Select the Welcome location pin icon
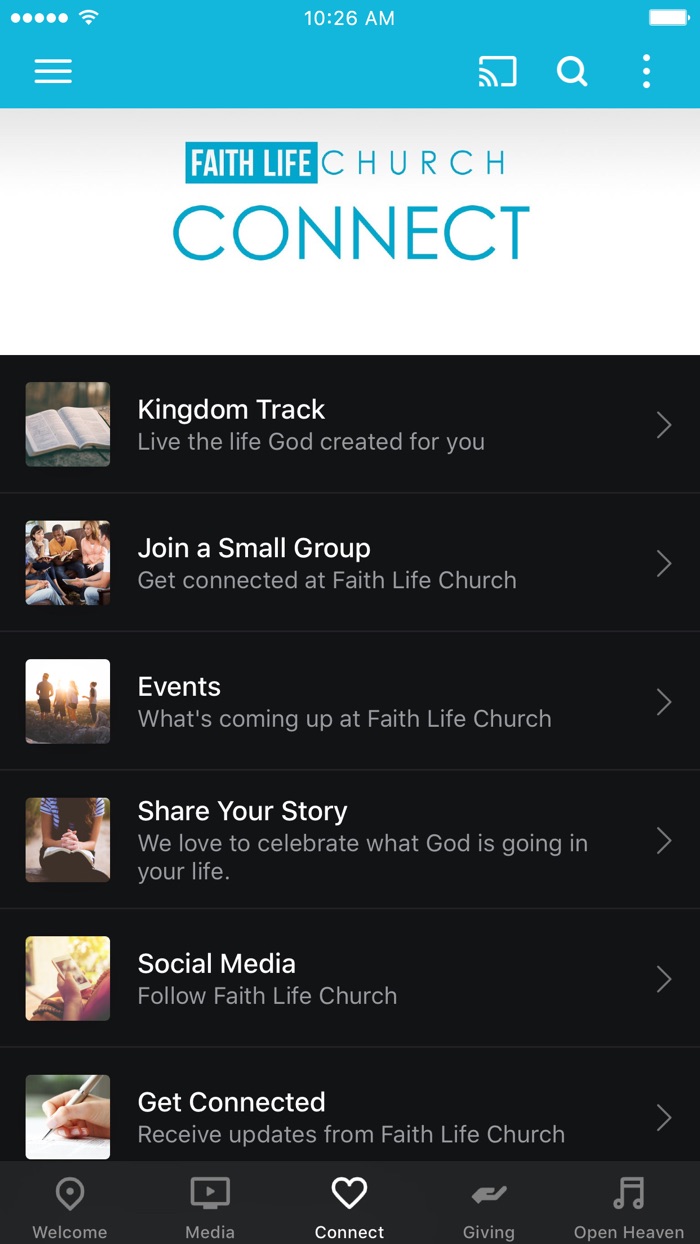Screen dimensions: 700x1244 pos(69,1192)
